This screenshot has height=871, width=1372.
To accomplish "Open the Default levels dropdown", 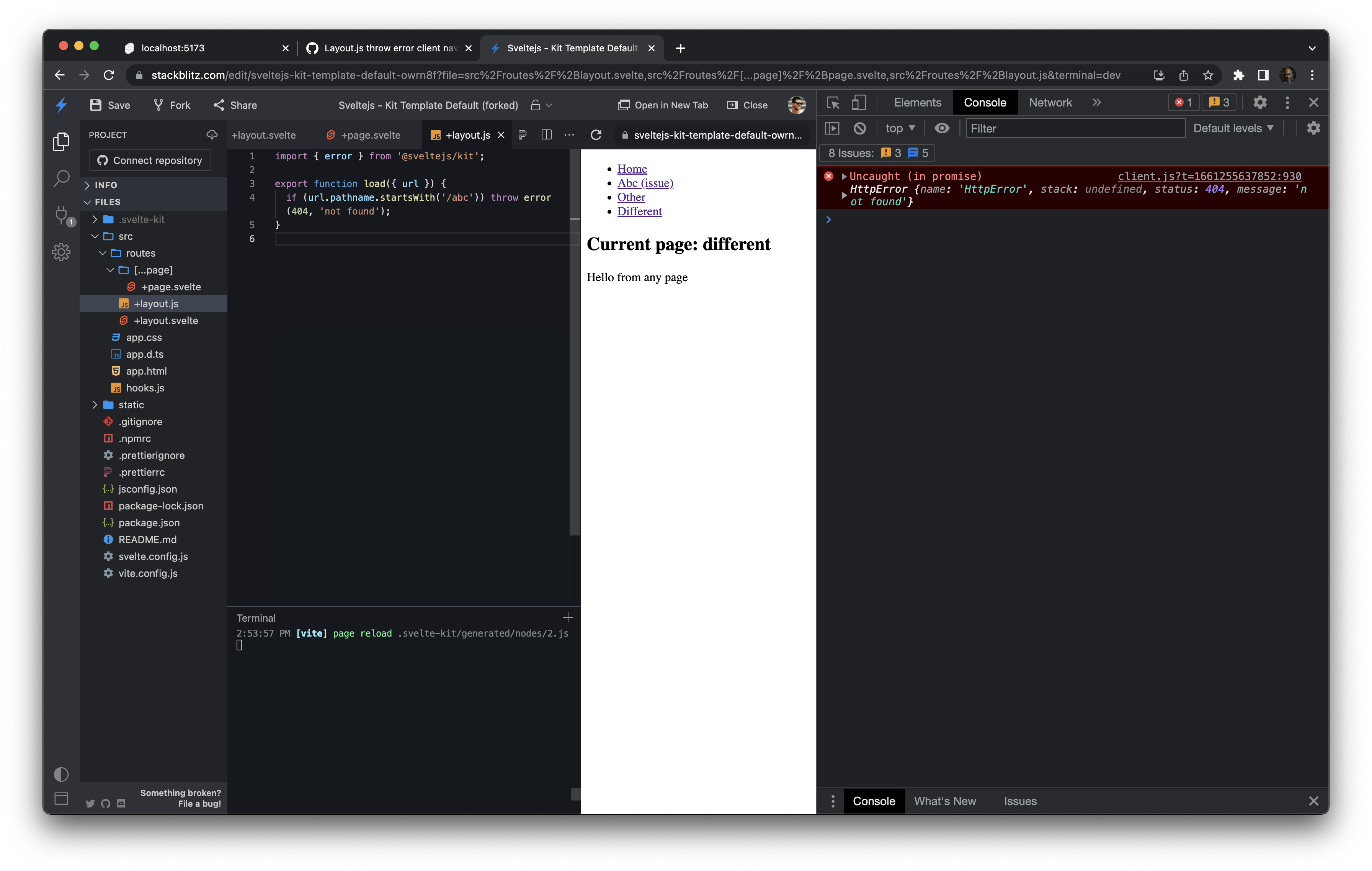I will [x=1232, y=128].
